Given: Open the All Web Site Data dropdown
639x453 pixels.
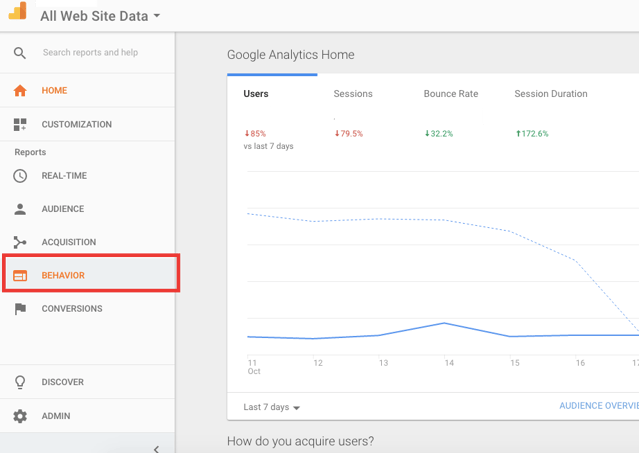Looking at the screenshot, I should point(100,16).
